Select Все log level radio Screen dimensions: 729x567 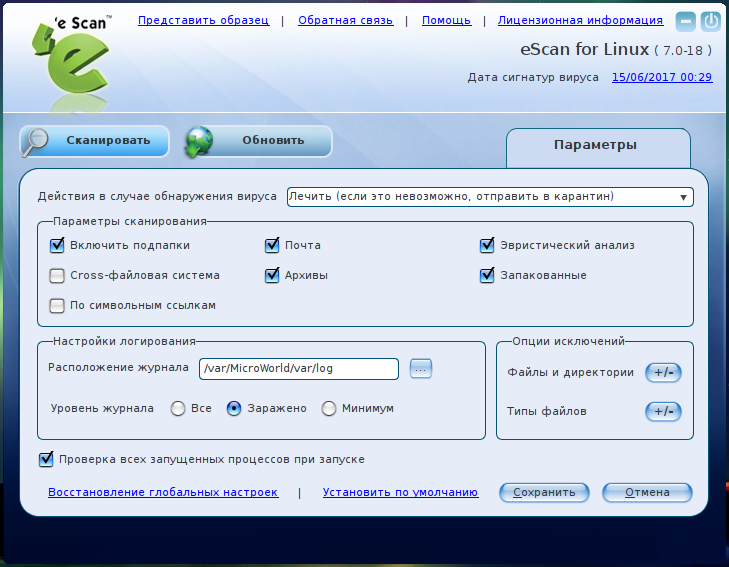click(x=178, y=409)
